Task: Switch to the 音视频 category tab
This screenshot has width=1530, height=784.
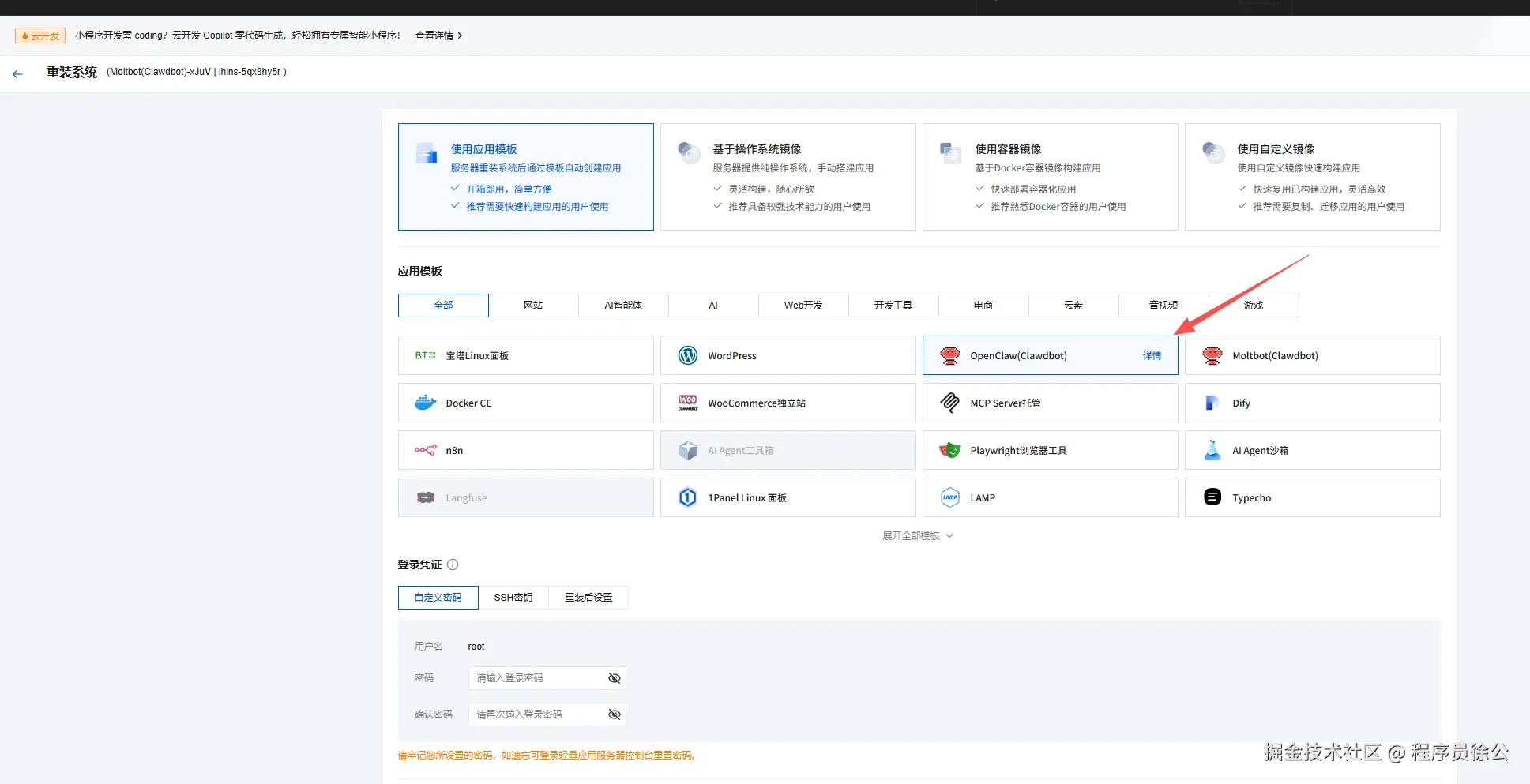Action: 1163,306
